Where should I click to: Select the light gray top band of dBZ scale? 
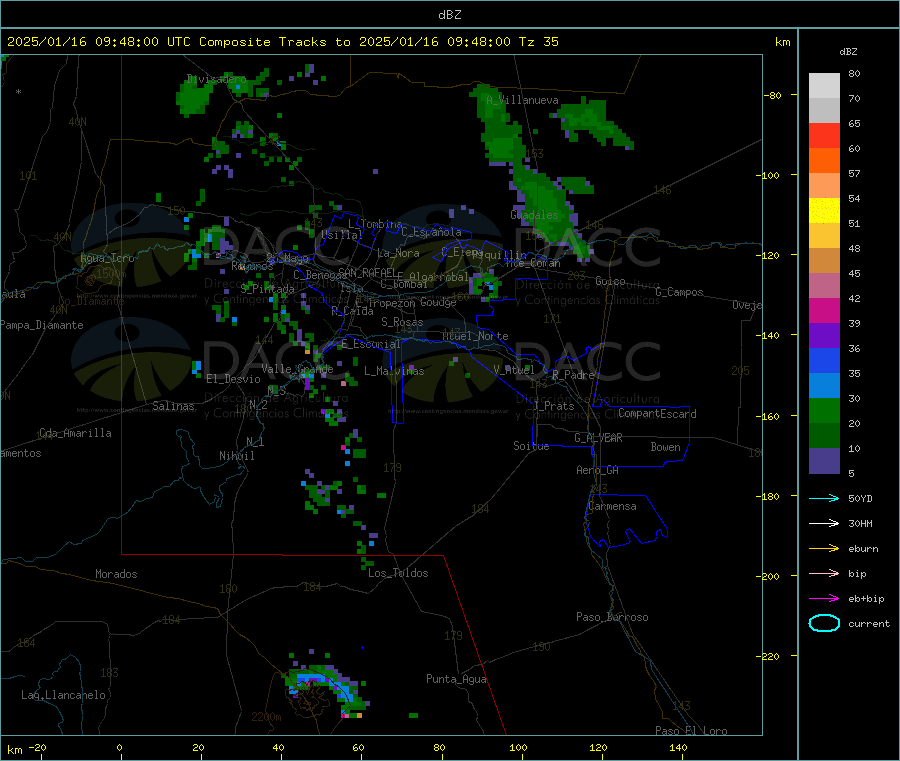point(824,86)
